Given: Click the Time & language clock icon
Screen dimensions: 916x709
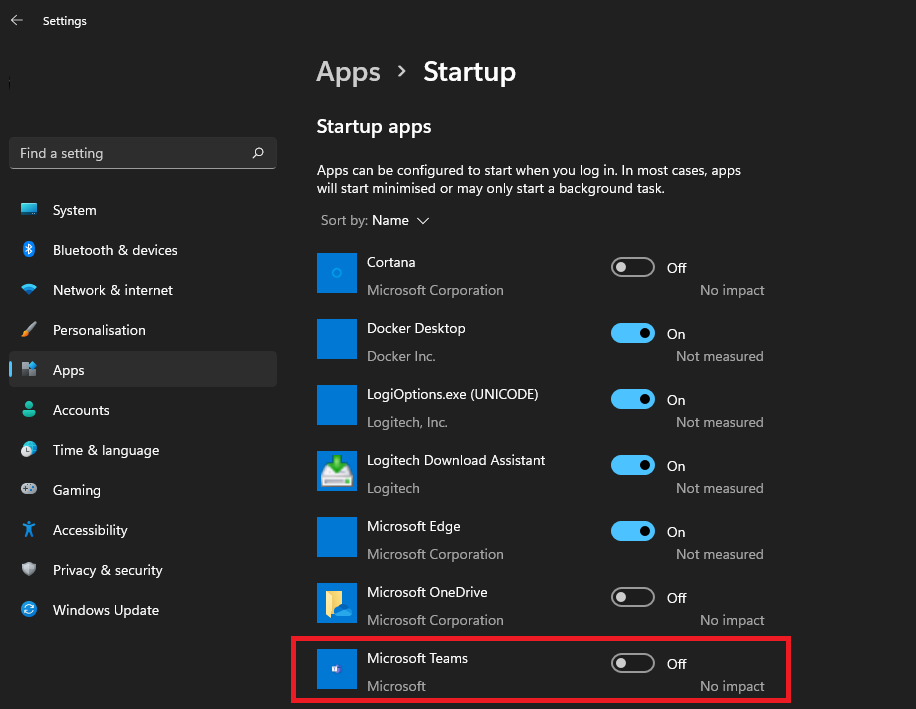Looking at the screenshot, I should pos(29,449).
